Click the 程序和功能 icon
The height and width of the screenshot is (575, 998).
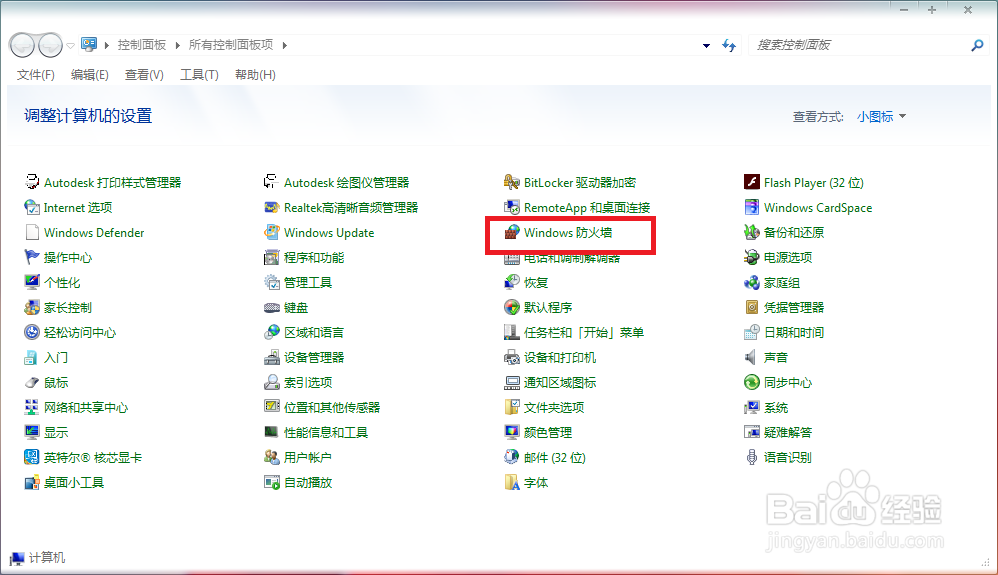point(272,257)
